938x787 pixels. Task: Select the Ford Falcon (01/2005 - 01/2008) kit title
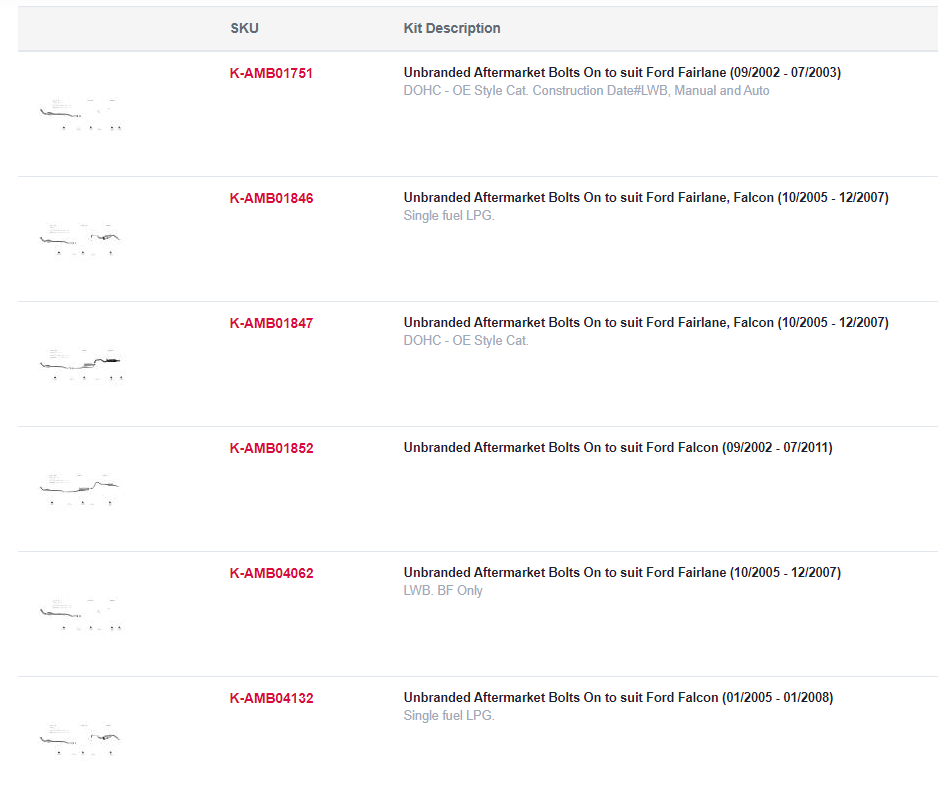pyautogui.click(x=619, y=697)
